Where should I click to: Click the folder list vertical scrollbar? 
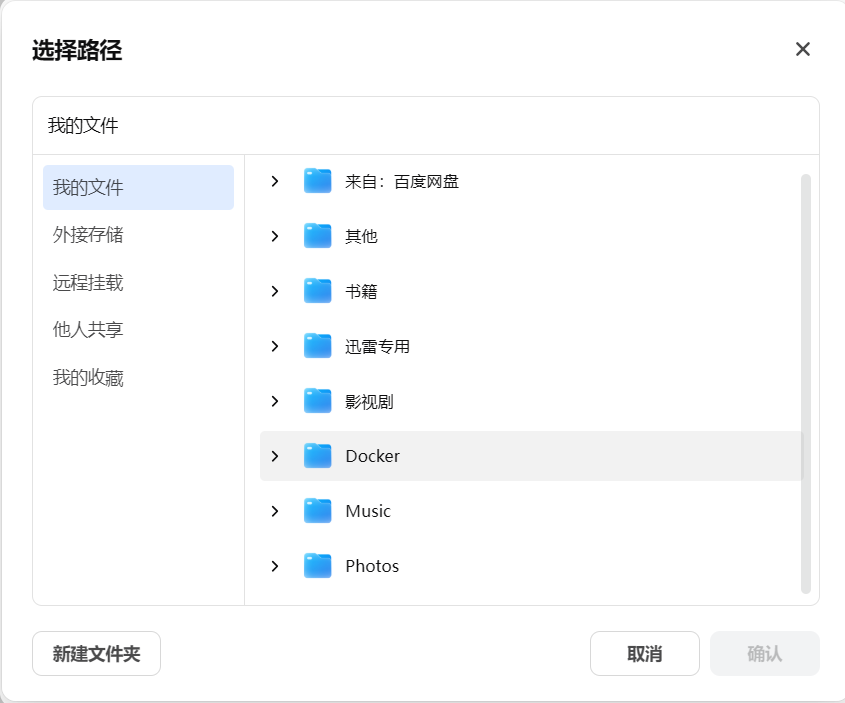pos(806,384)
